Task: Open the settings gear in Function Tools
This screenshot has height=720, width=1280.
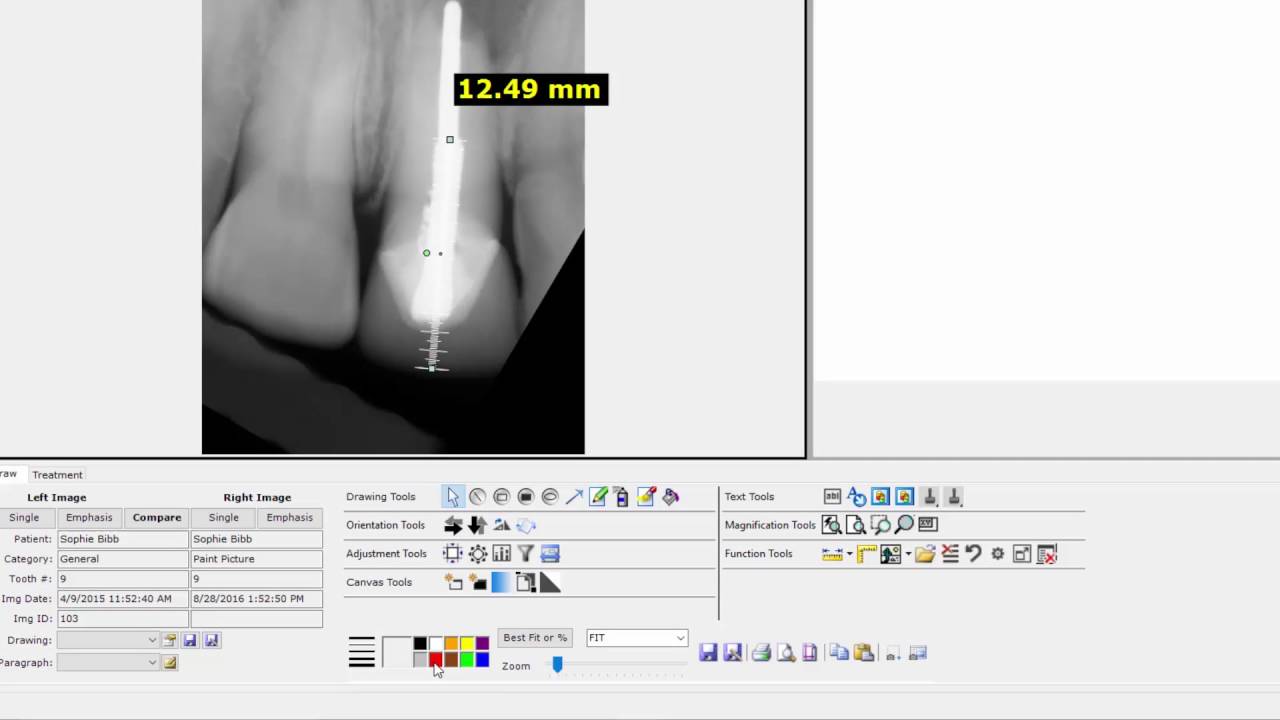Action: point(997,554)
